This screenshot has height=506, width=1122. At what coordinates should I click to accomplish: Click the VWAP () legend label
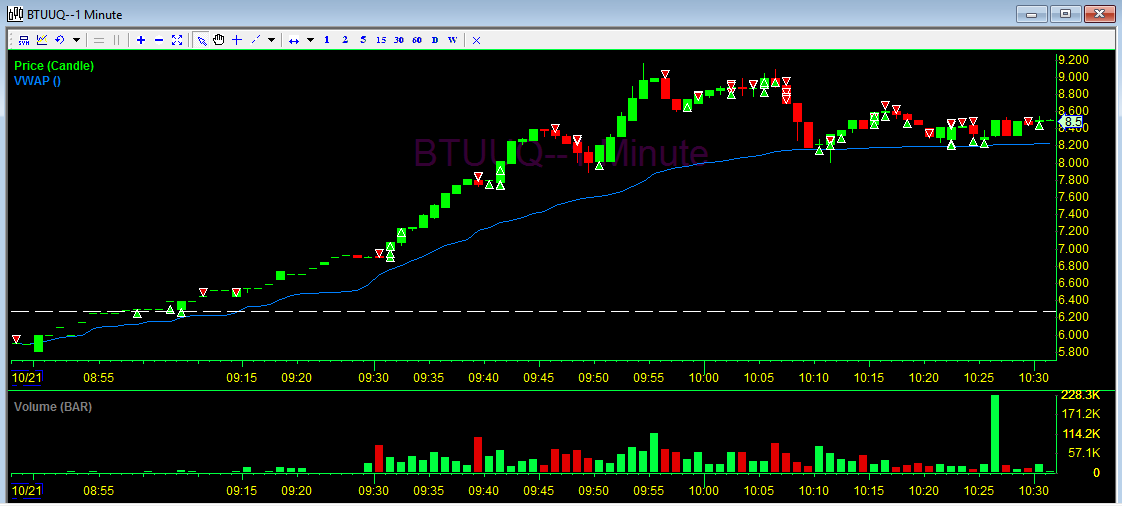point(37,81)
